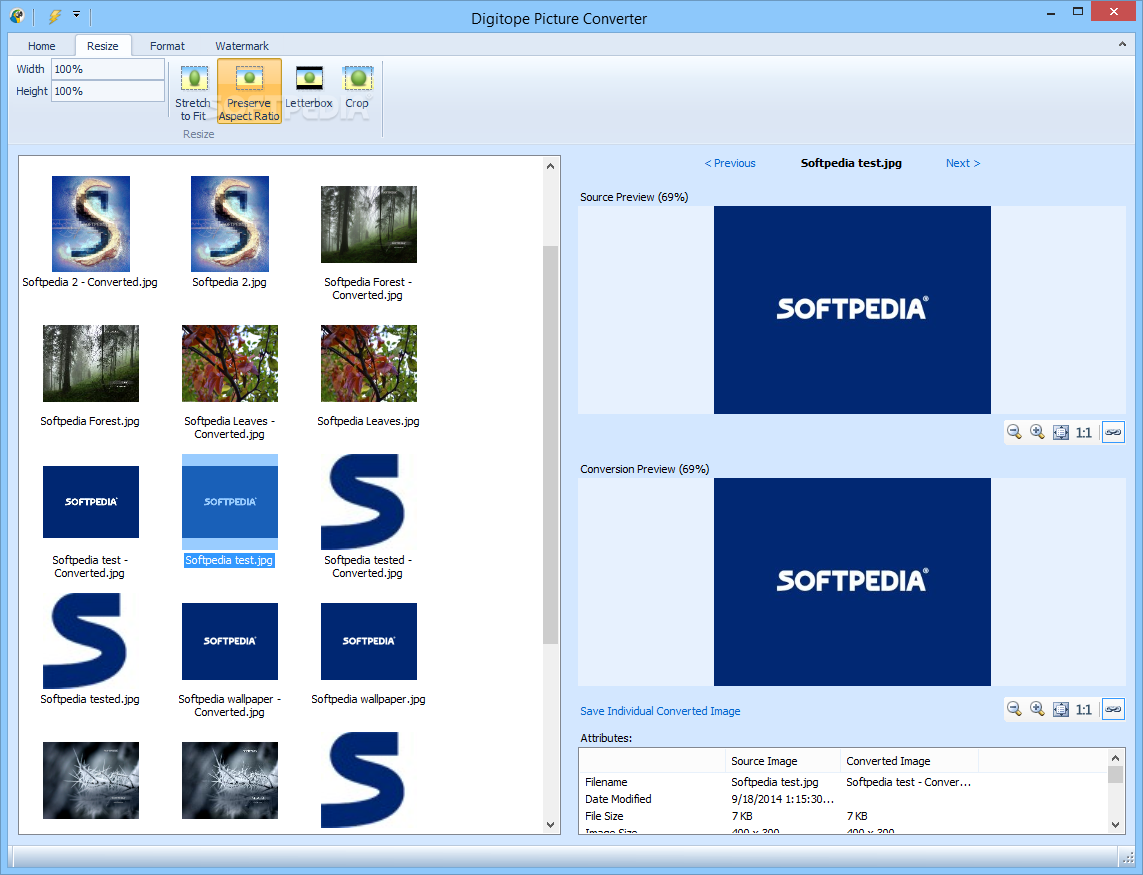Choose the Letterbox resize option
Screen dimensions: 1143x875
309,88
